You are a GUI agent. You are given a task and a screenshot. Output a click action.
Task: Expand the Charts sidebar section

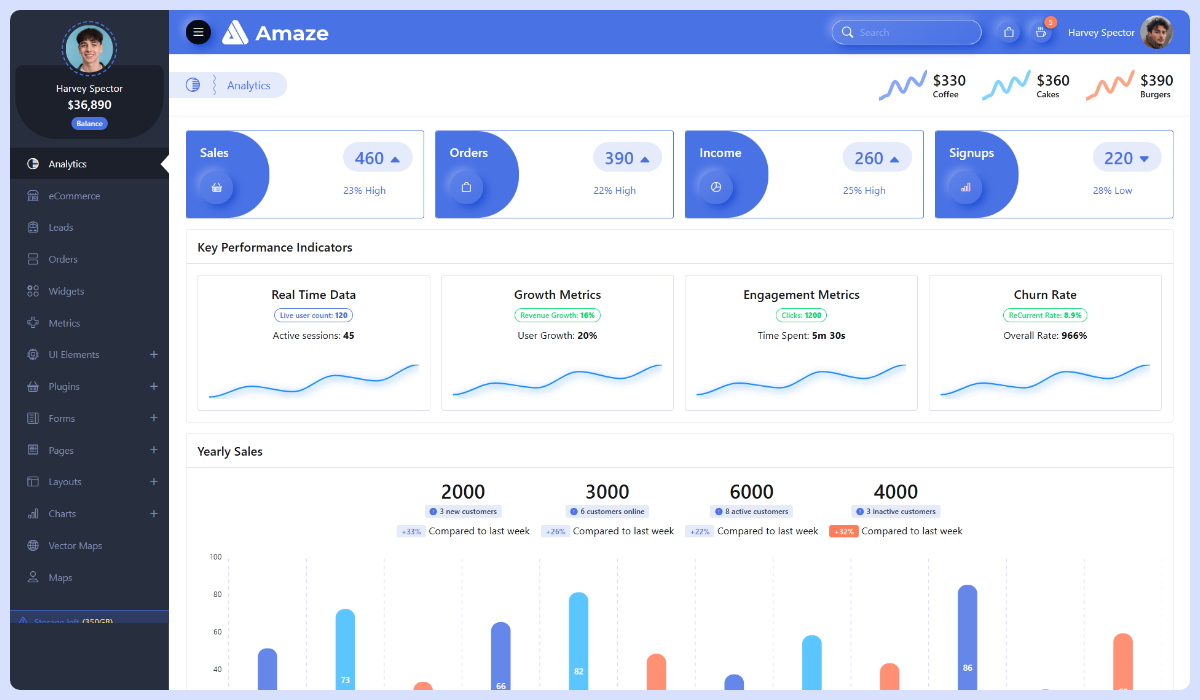[153, 513]
